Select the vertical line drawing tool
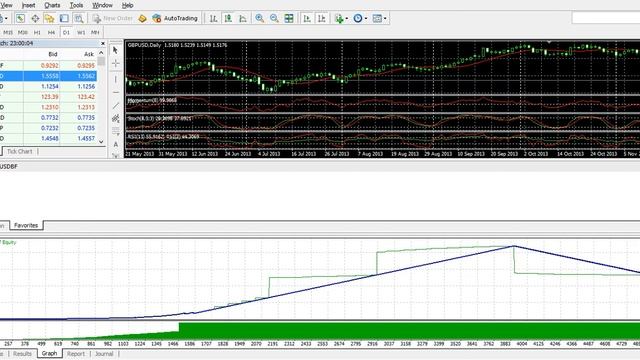The image size is (640, 360). [116, 80]
